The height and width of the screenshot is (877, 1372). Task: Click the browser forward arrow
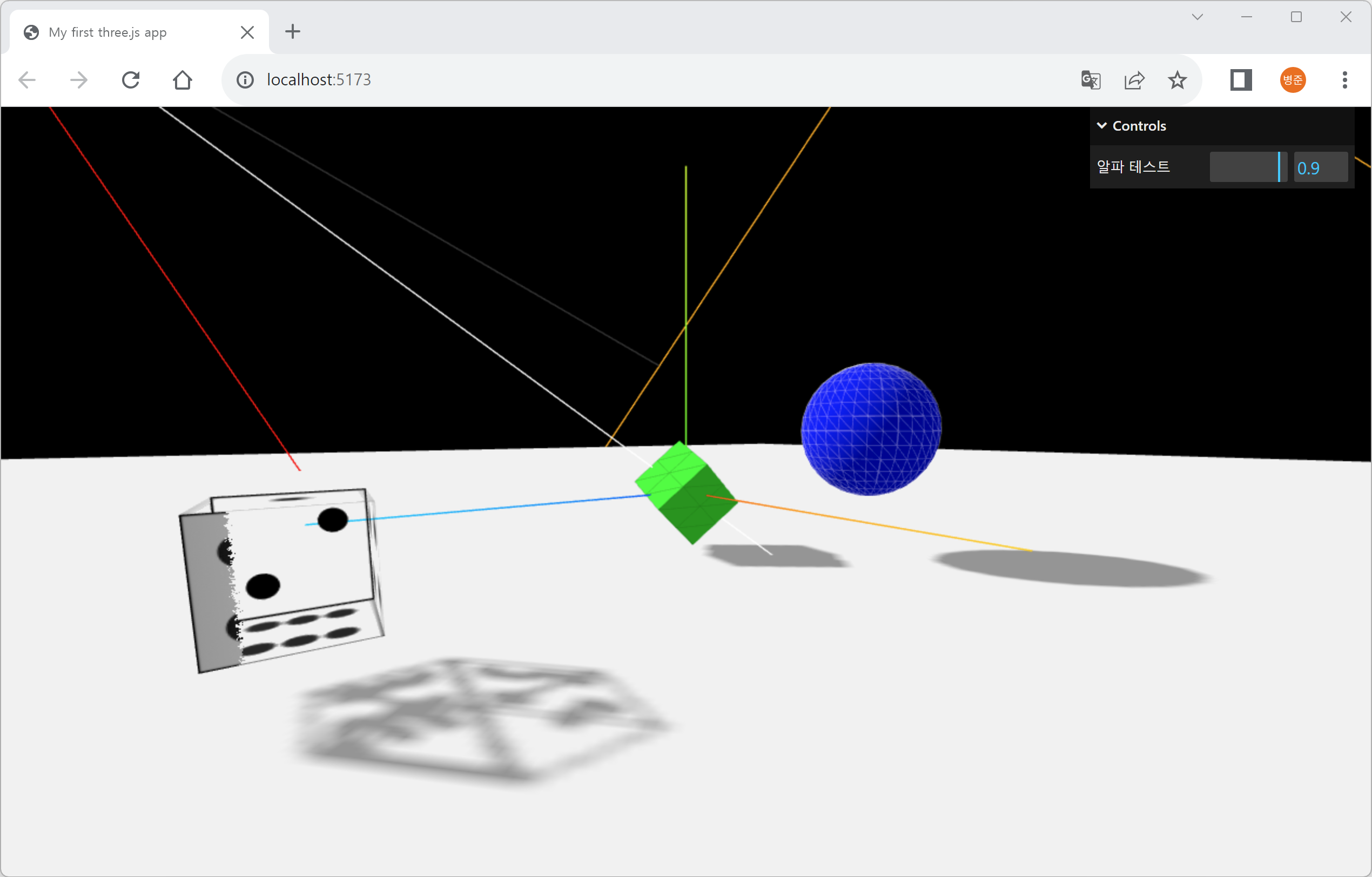[79, 80]
